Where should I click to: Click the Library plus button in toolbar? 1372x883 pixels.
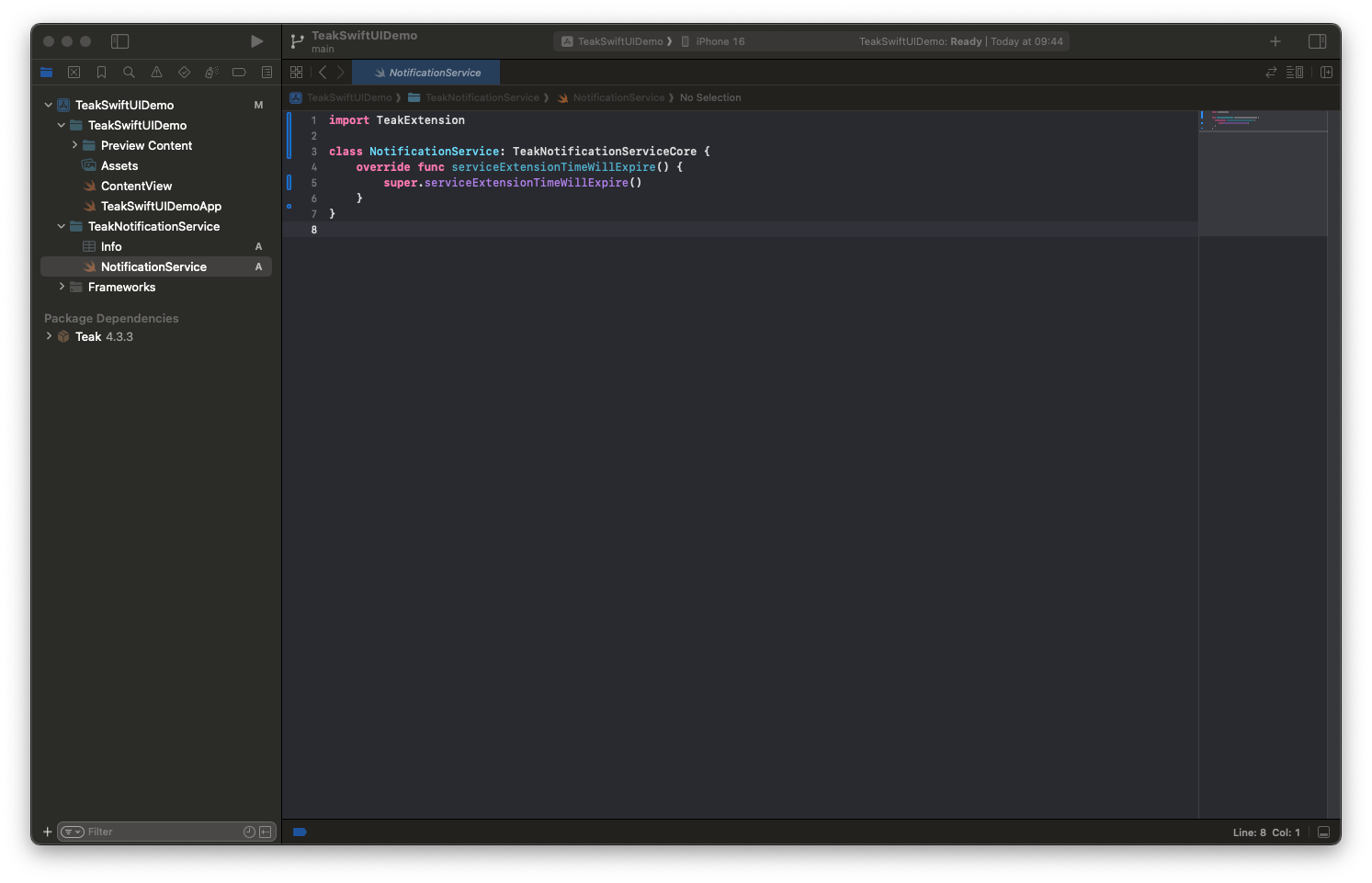(1276, 41)
